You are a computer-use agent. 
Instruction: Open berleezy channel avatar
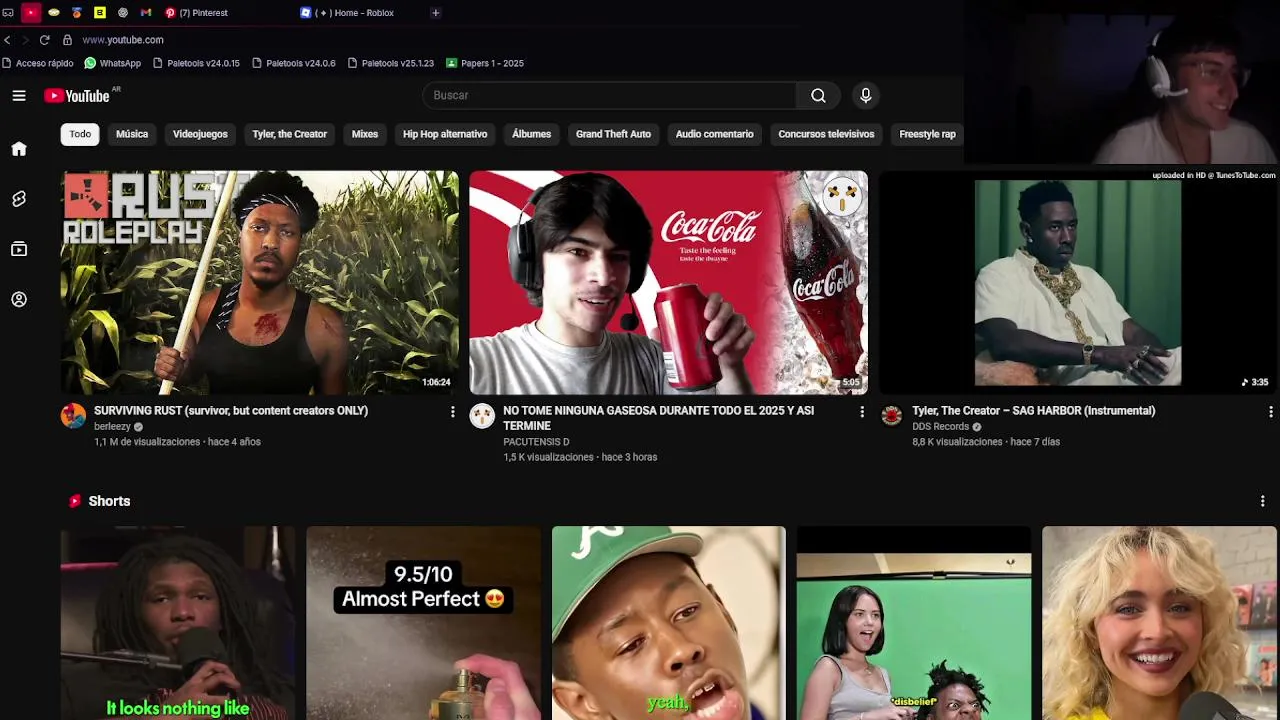[x=74, y=416]
